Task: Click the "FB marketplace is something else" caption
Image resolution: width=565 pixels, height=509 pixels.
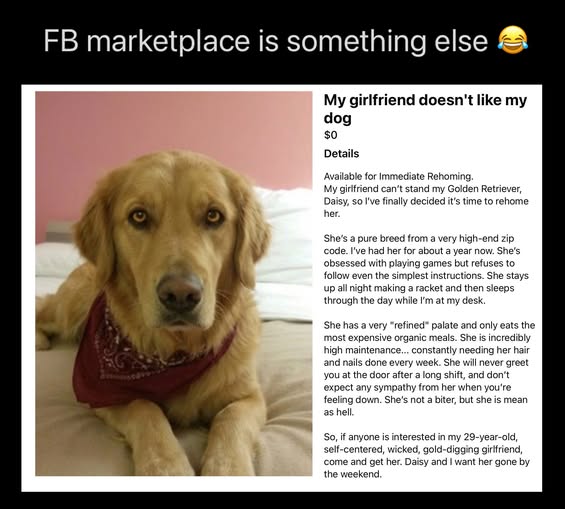Action: (x=266, y=41)
